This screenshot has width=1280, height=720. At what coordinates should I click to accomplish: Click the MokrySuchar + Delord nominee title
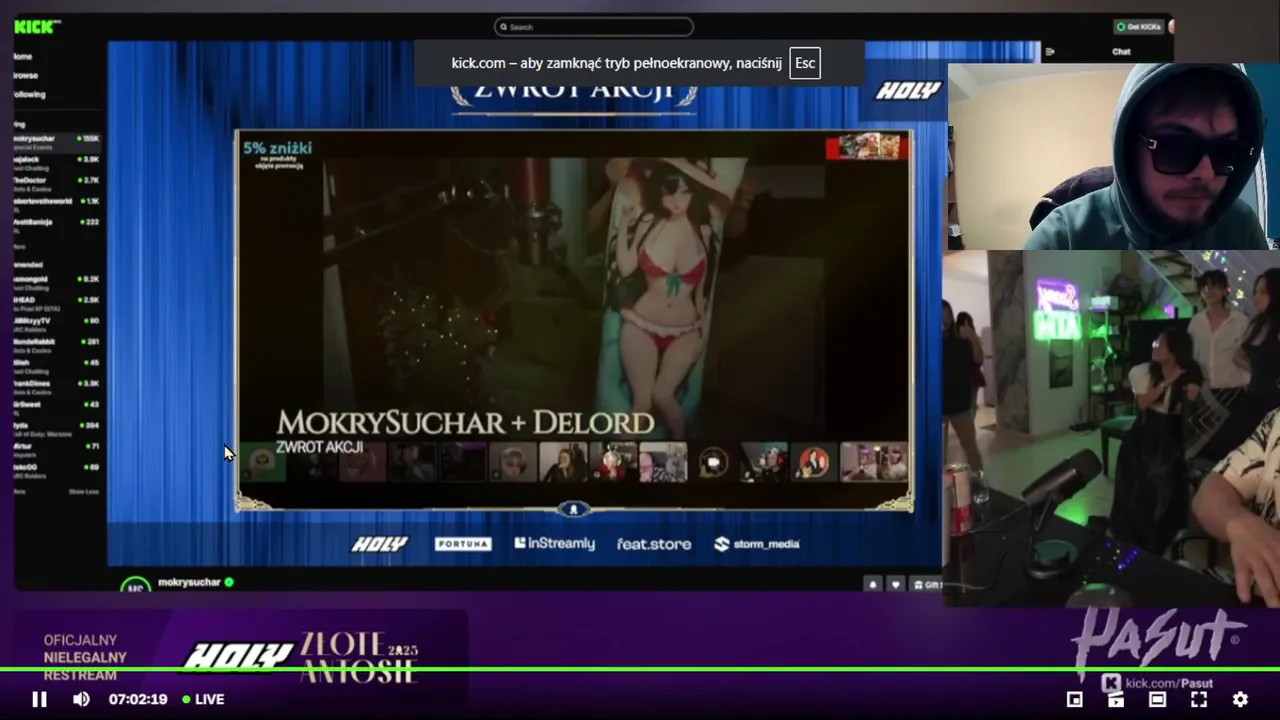pos(465,422)
